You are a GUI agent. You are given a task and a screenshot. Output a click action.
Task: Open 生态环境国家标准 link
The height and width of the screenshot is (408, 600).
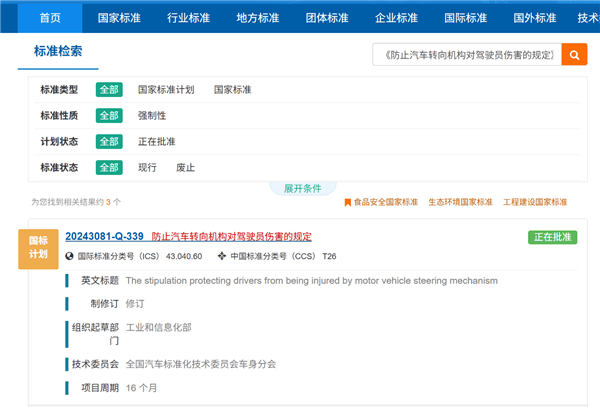click(460, 202)
